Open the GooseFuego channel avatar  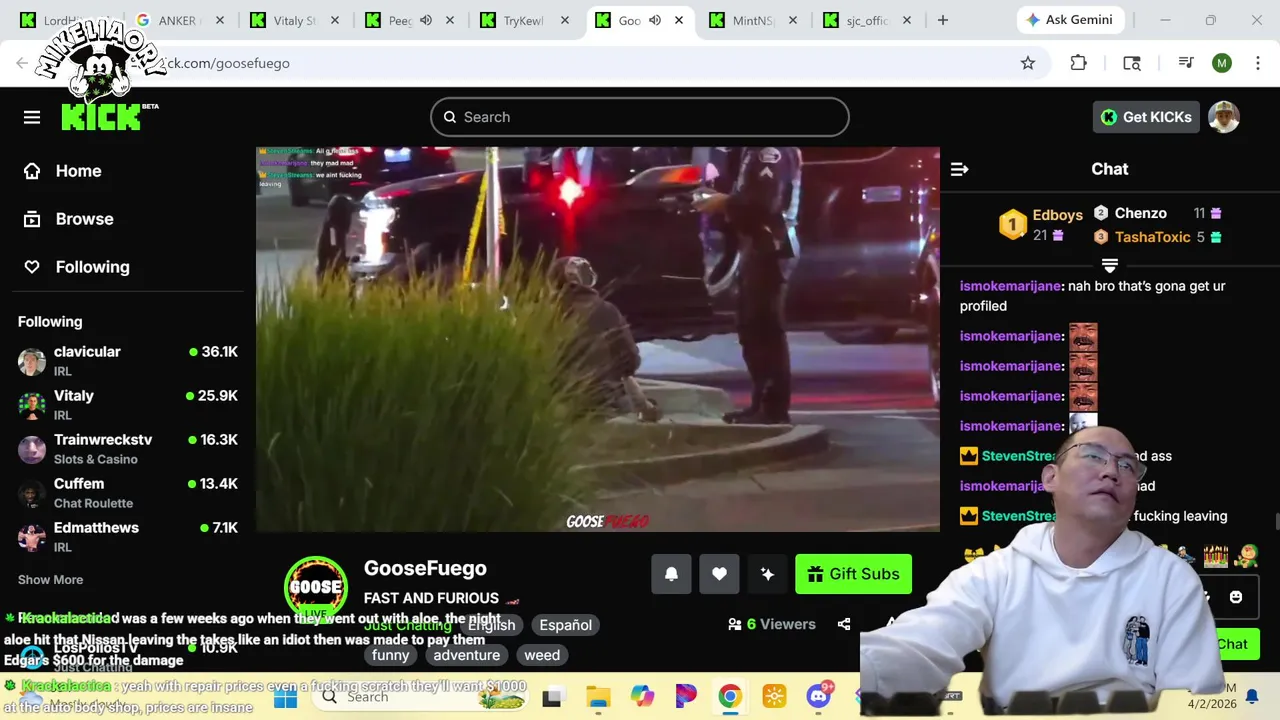tap(316, 587)
